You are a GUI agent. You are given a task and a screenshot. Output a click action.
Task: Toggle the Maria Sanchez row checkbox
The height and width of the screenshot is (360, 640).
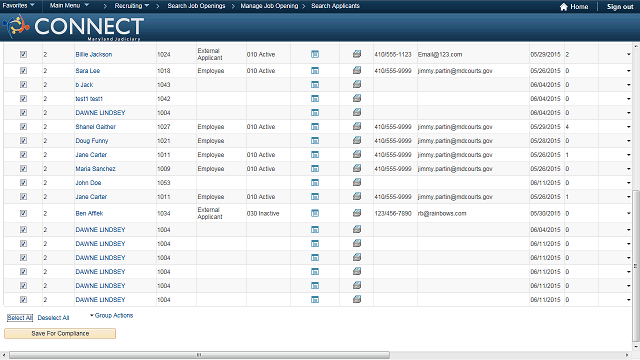click(23, 169)
